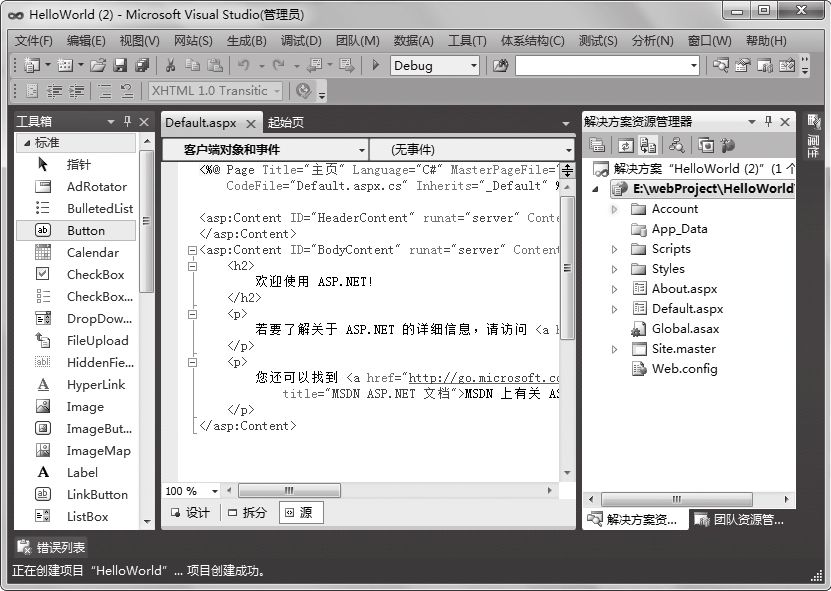Switch to 设计 view

point(191,513)
